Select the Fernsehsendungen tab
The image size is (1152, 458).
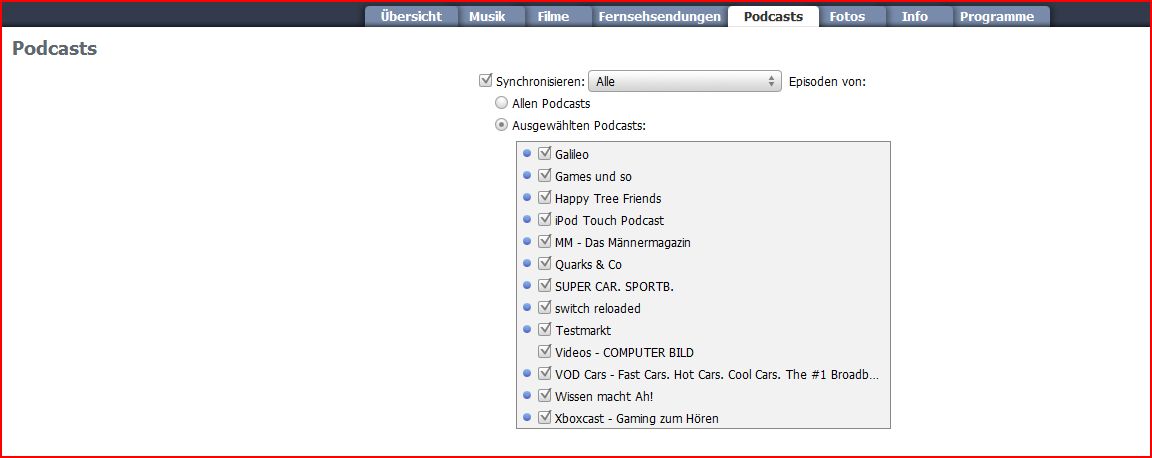point(660,17)
